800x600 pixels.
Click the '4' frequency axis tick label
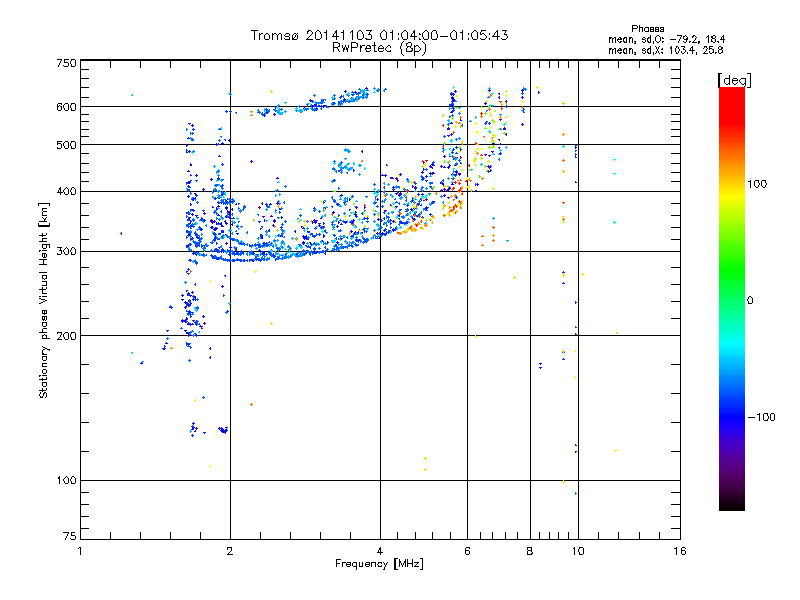point(380,551)
